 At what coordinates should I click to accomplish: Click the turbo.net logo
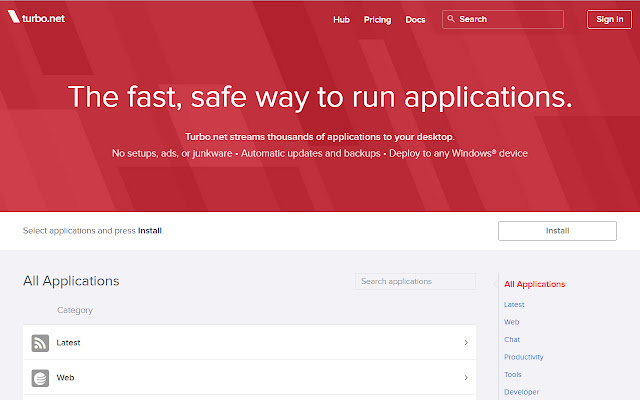pyautogui.click(x=34, y=19)
